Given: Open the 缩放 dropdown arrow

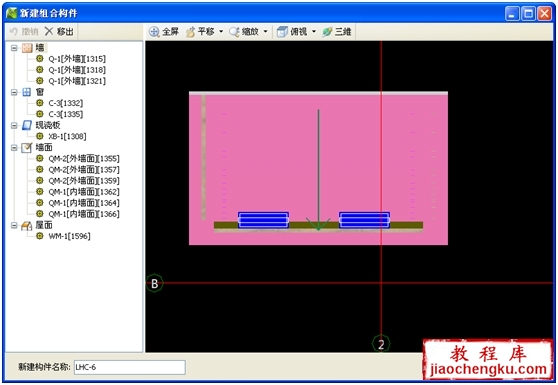Looking at the screenshot, I should [265, 32].
